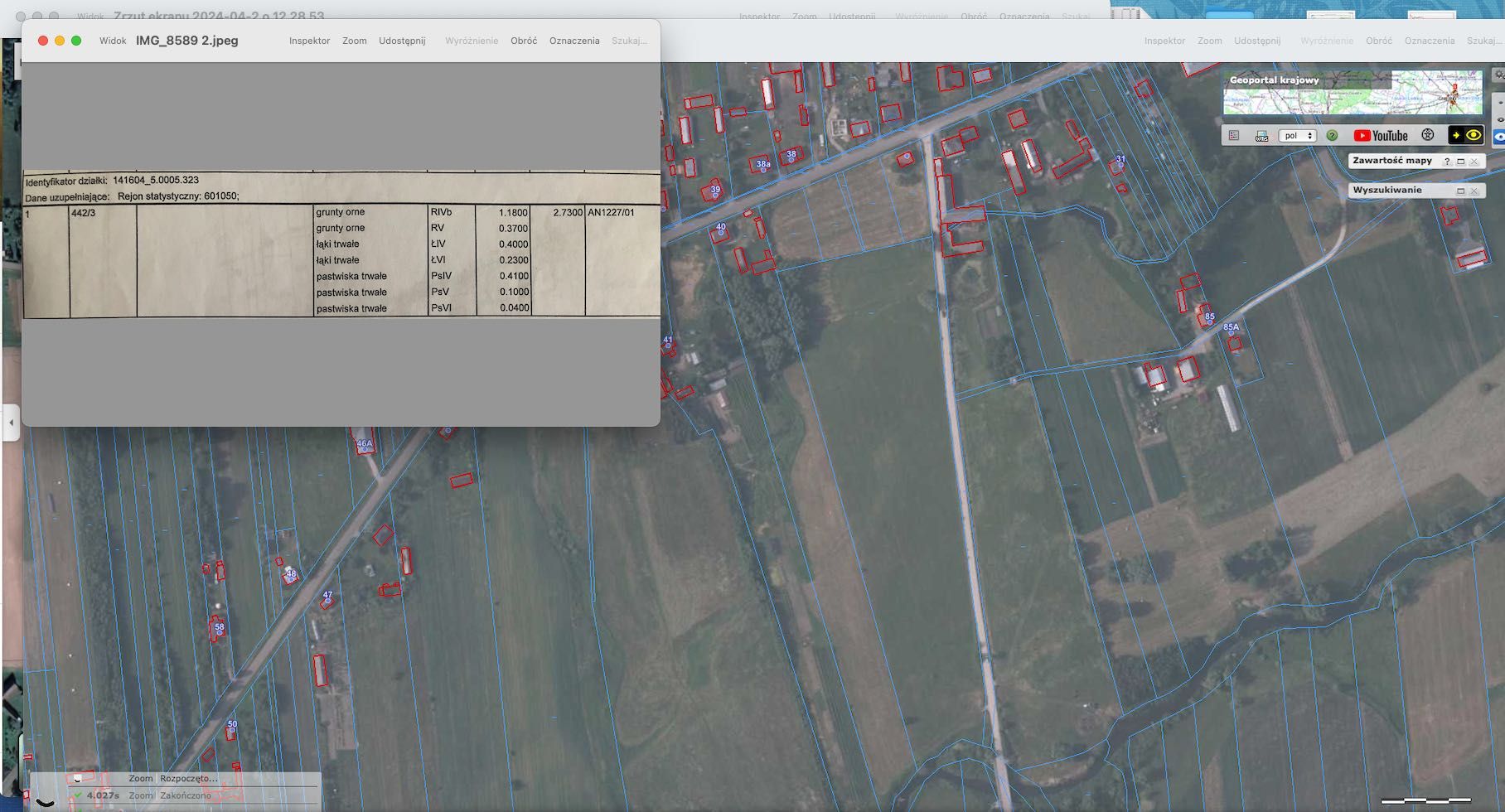Click Obróć in background map window toolbar
The height and width of the screenshot is (812, 1505).
click(x=1379, y=41)
